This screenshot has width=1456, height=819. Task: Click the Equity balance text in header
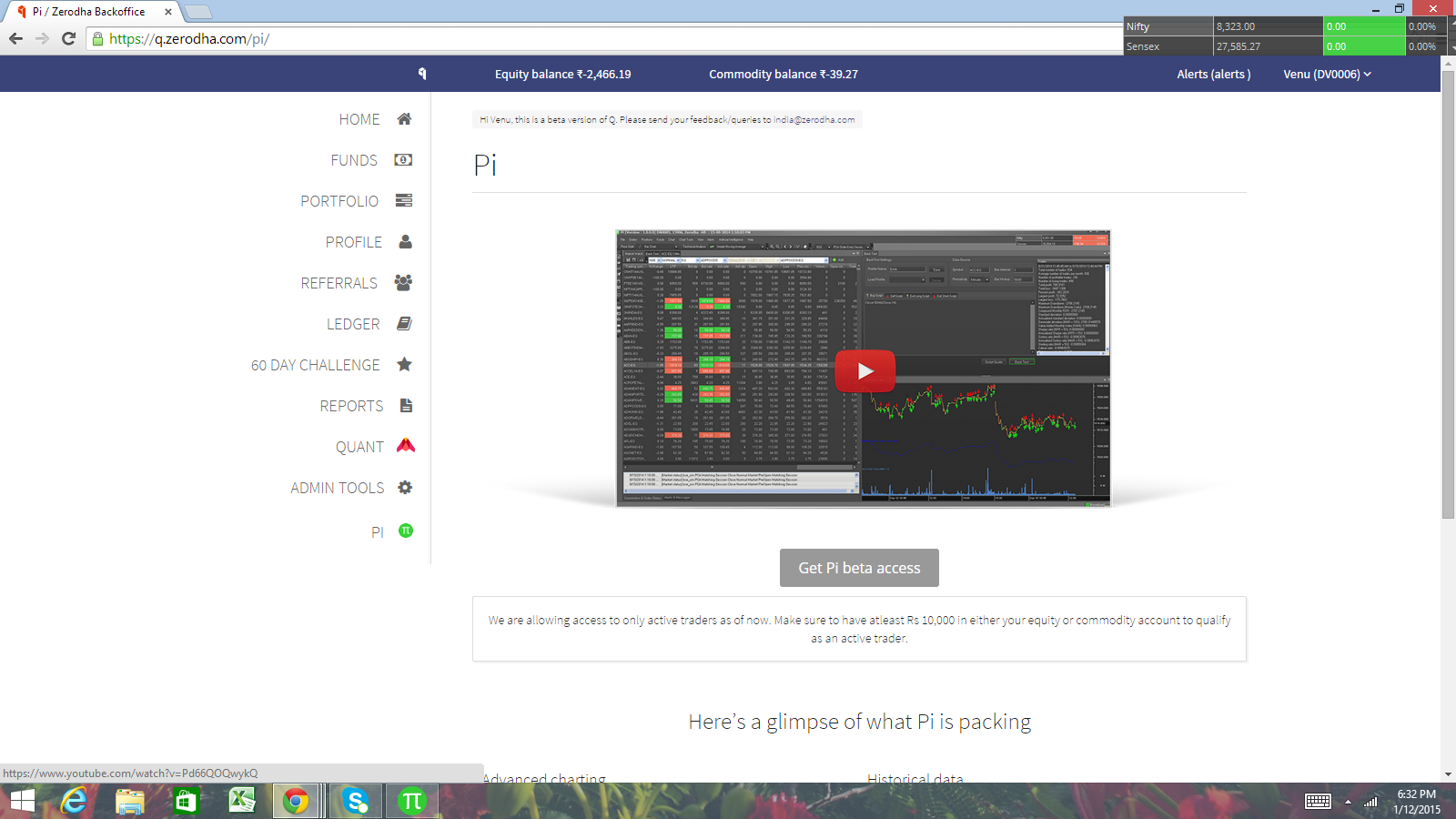coord(562,74)
